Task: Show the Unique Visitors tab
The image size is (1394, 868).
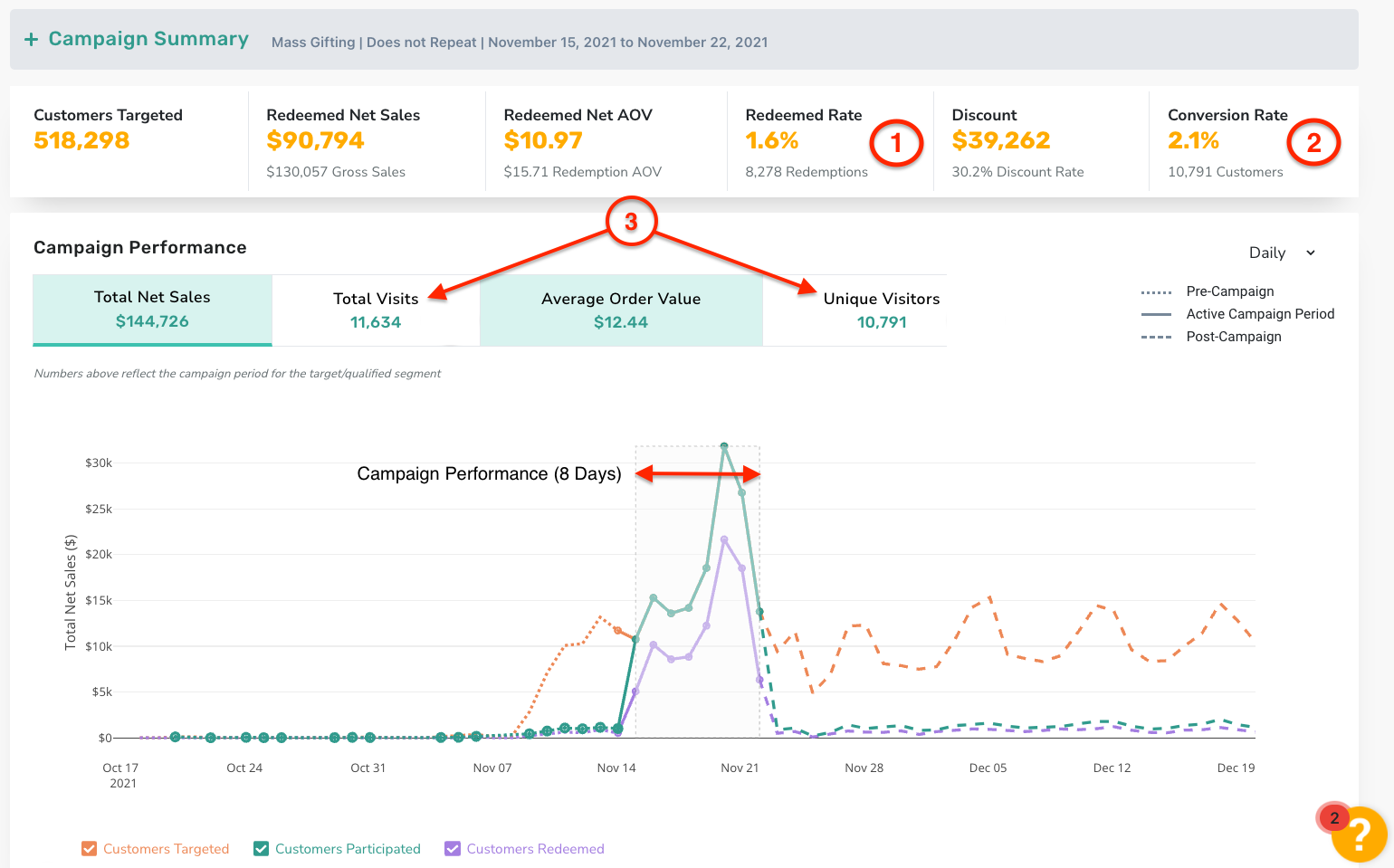Action: point(882,310)
